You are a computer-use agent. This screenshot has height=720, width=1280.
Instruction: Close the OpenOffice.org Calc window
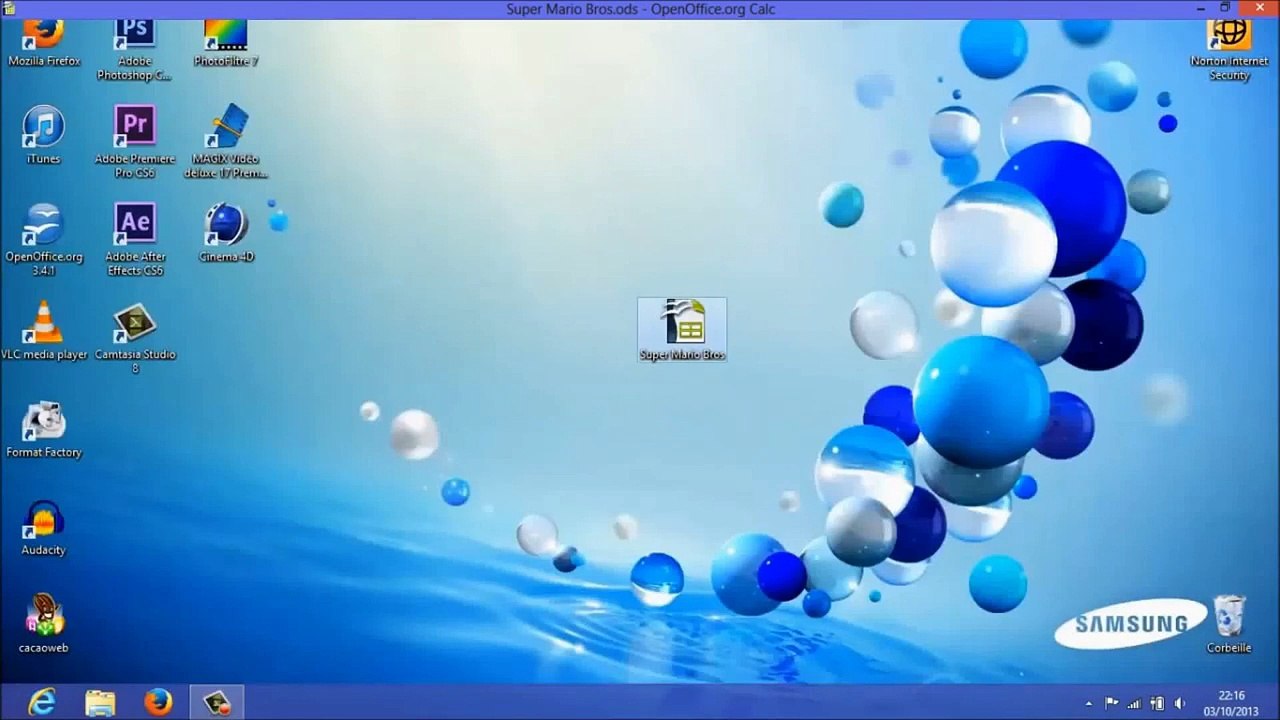1259,9
